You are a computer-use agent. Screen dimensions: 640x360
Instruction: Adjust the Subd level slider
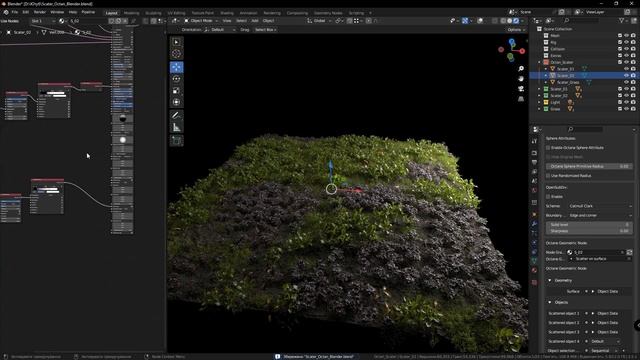[589, 225]
